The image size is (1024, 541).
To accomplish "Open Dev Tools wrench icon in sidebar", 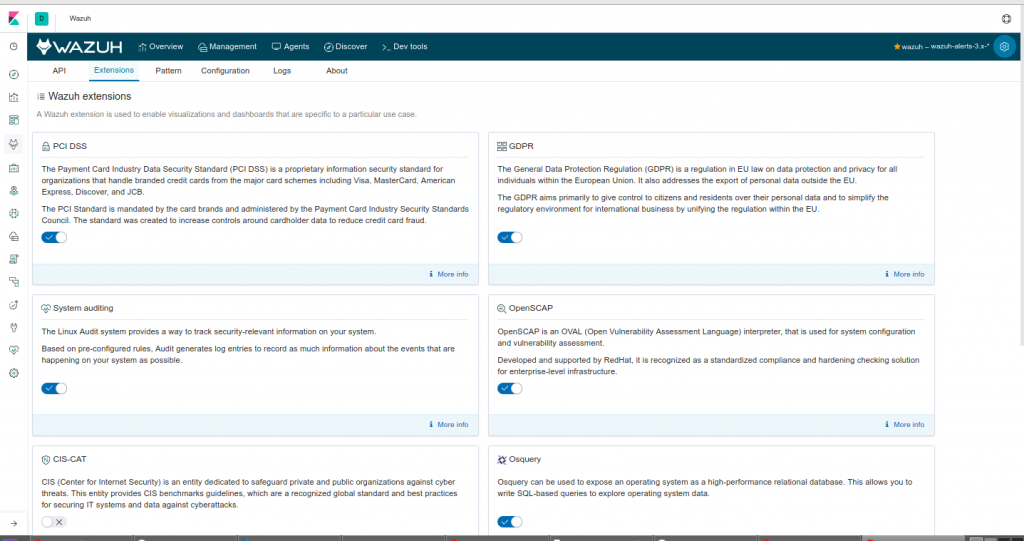I will click(14, 327).
